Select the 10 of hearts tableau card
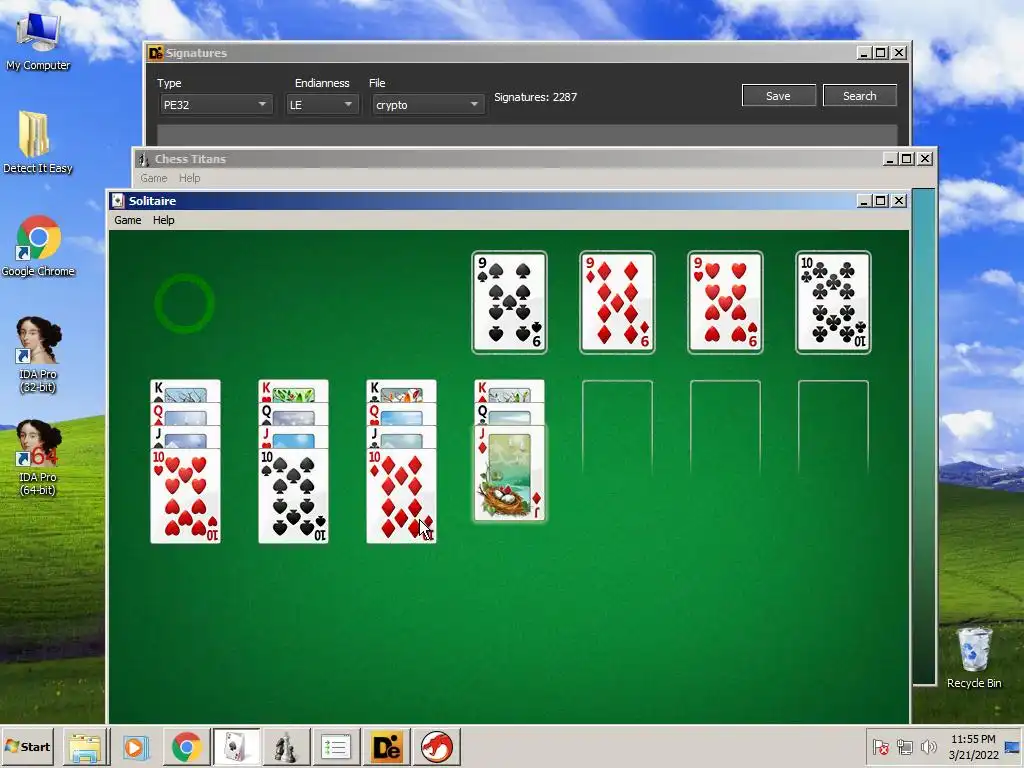This screenshot has height=768, width=1024. pyautogui.click(x=185, y=496)
